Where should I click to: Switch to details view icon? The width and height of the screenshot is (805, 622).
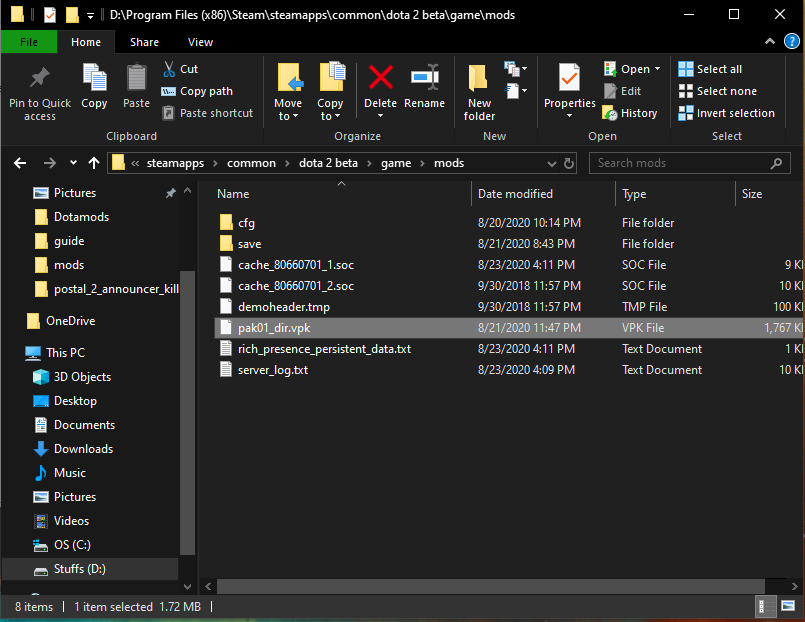764,607
